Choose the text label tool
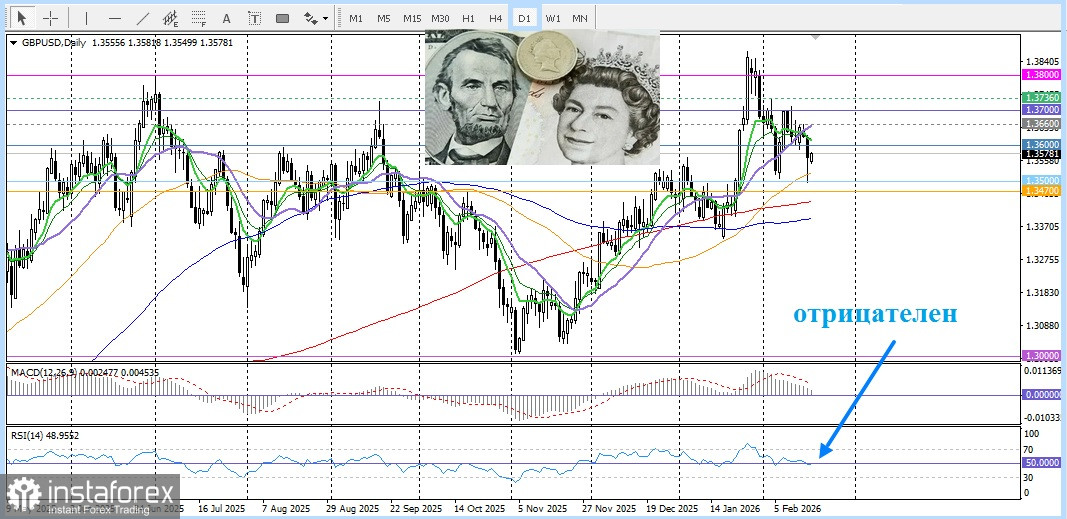1067x519 pixels. (255, 18)
